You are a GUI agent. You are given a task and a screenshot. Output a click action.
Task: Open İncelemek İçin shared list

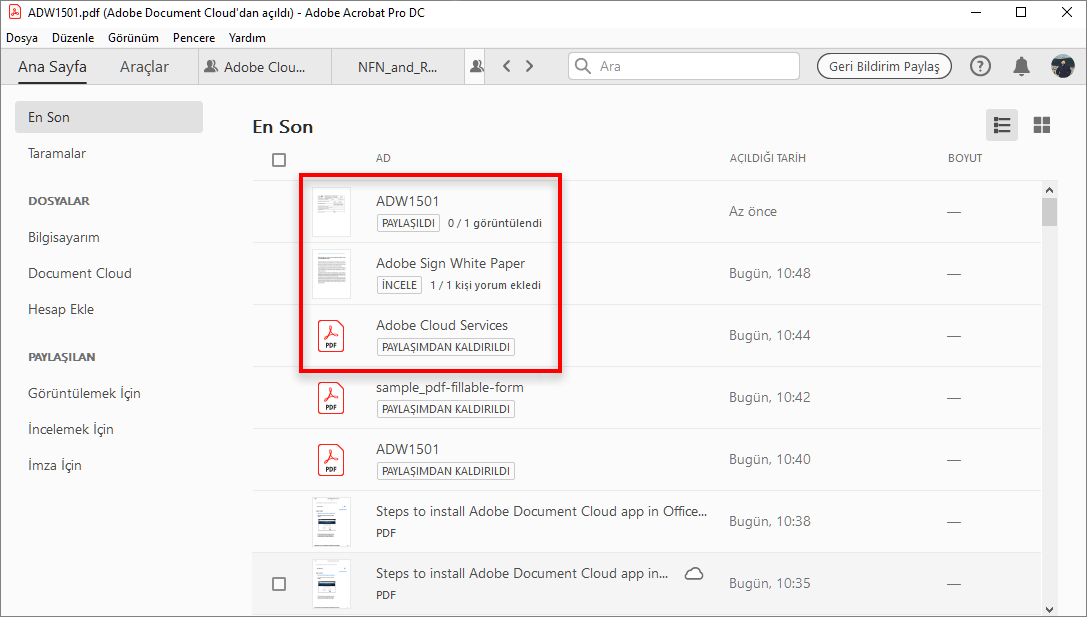pyautogui.click(x=71, y=429)
